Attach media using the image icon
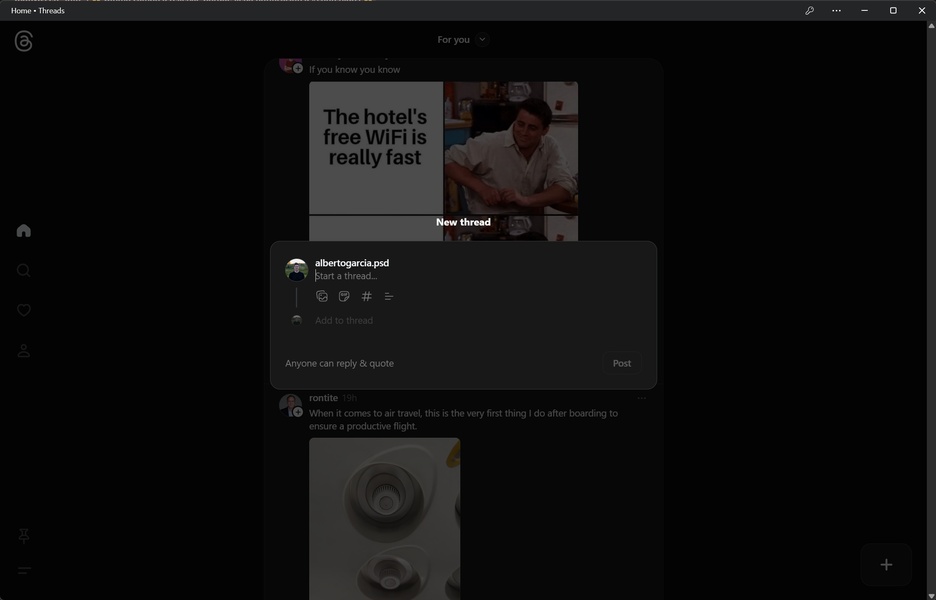Image resolution: width=936 pixels, height=600 pixels. (x=322, y=296)
